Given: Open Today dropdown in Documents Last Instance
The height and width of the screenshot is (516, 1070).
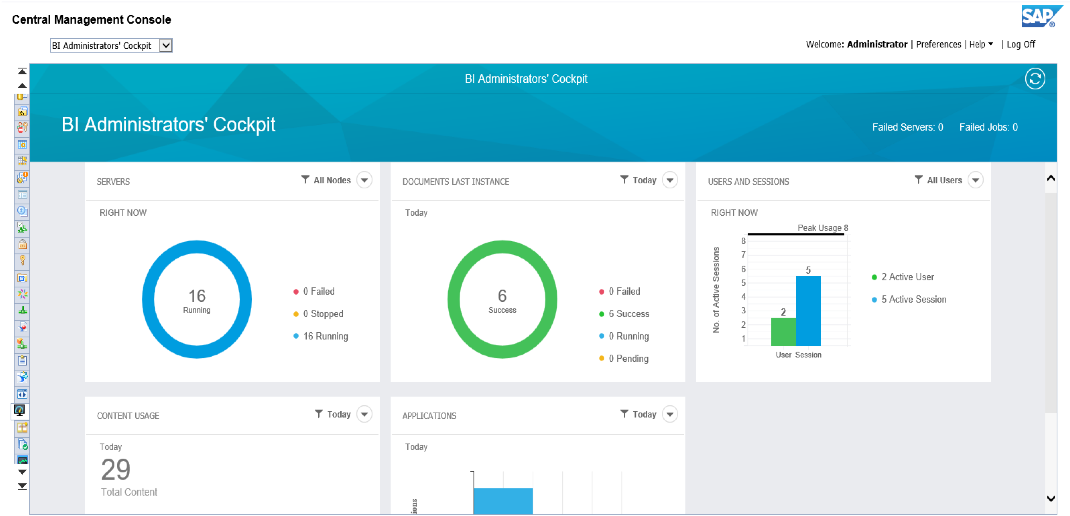Looking at the screenshot, I should click(670, 180).
